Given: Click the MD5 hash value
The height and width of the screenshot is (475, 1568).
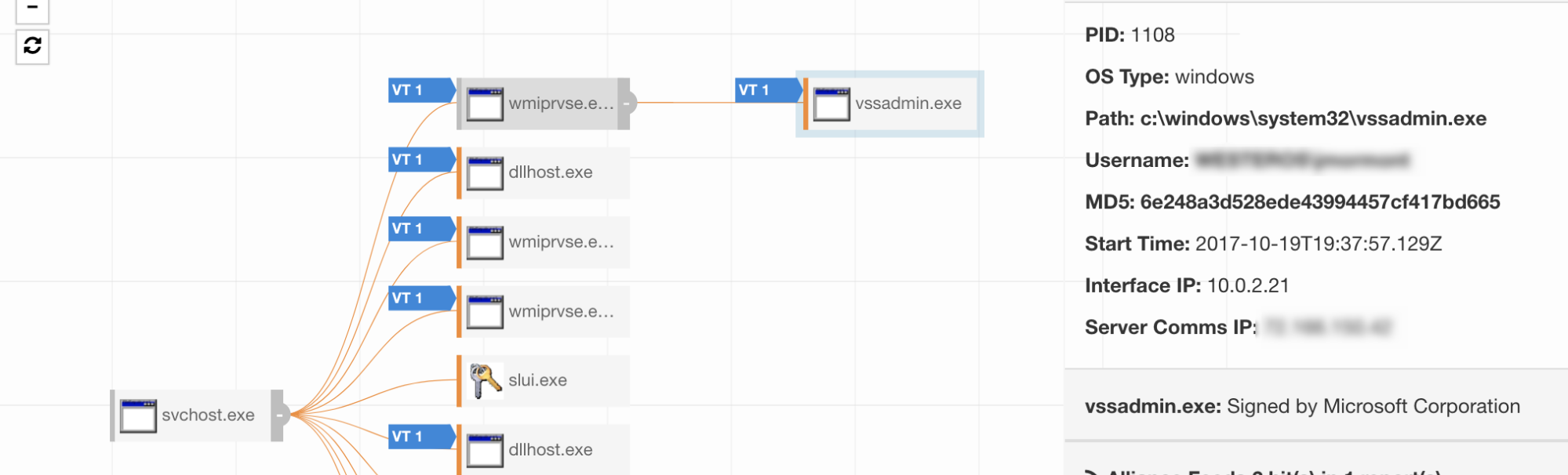Looking at the screenshot, I should (1319, 202).
